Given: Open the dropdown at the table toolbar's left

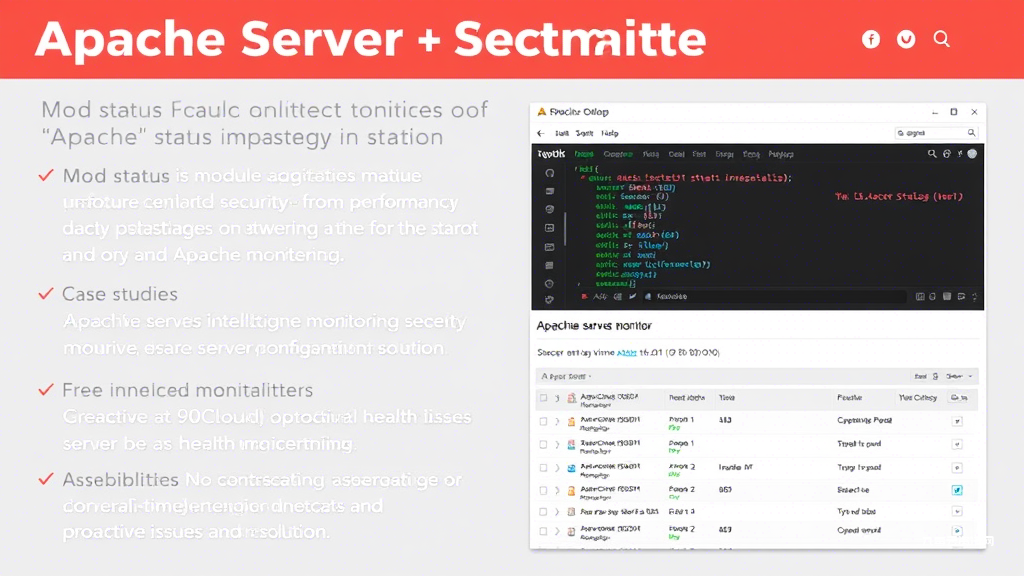Looking at the screenshot, I should pos(566,377).
